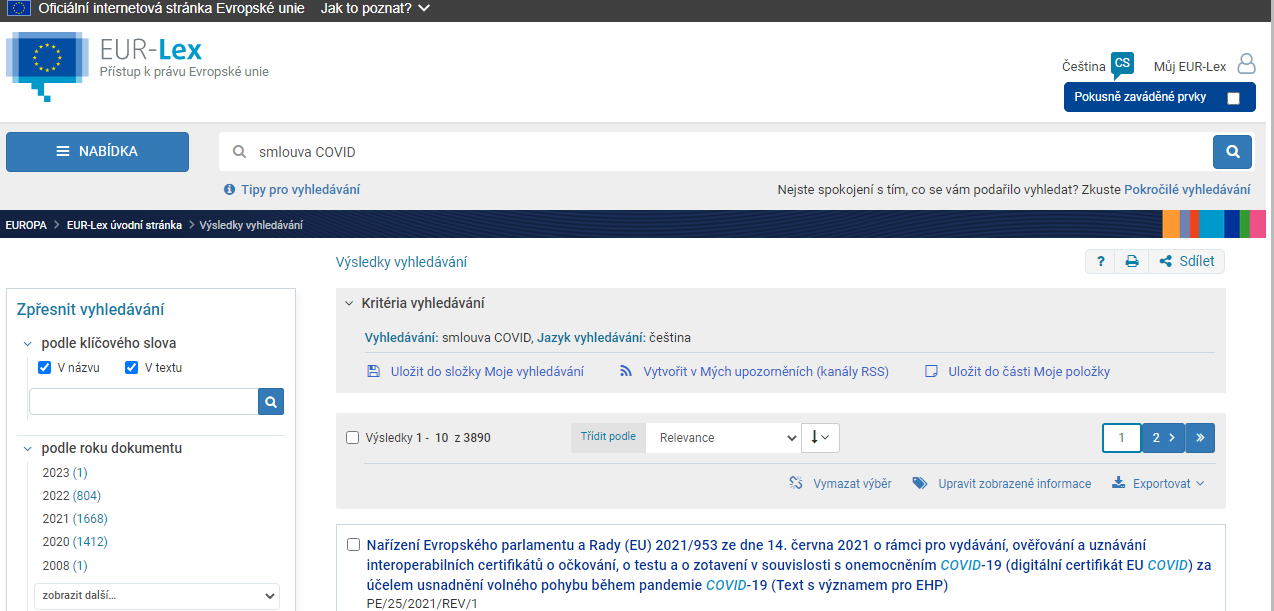Uncheck the V názvu checkbox

coord(44,368)
